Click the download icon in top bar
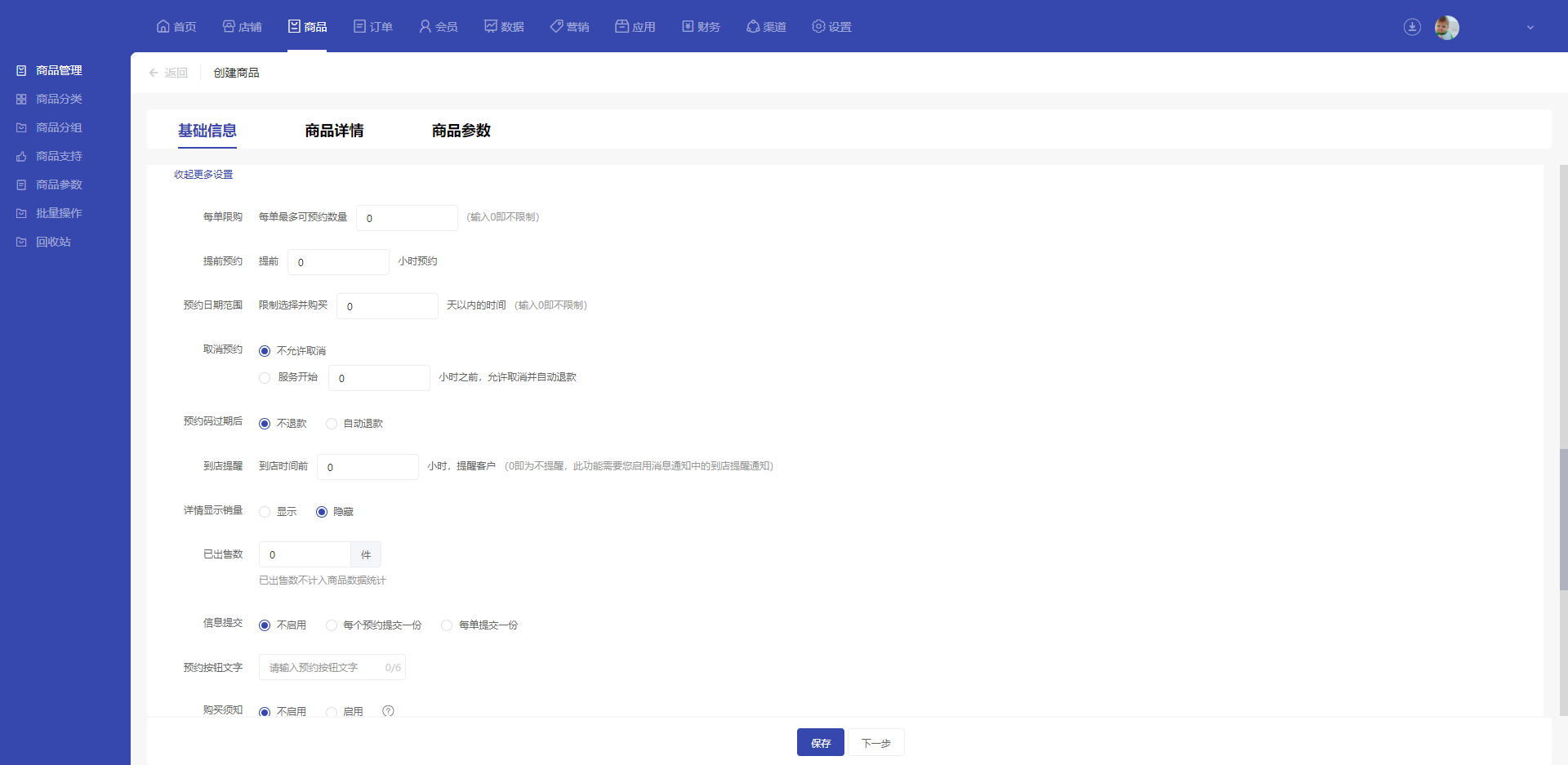The height and width of the screenshot is (765, 1568). pyautogui.click(x=1411, y=27)
